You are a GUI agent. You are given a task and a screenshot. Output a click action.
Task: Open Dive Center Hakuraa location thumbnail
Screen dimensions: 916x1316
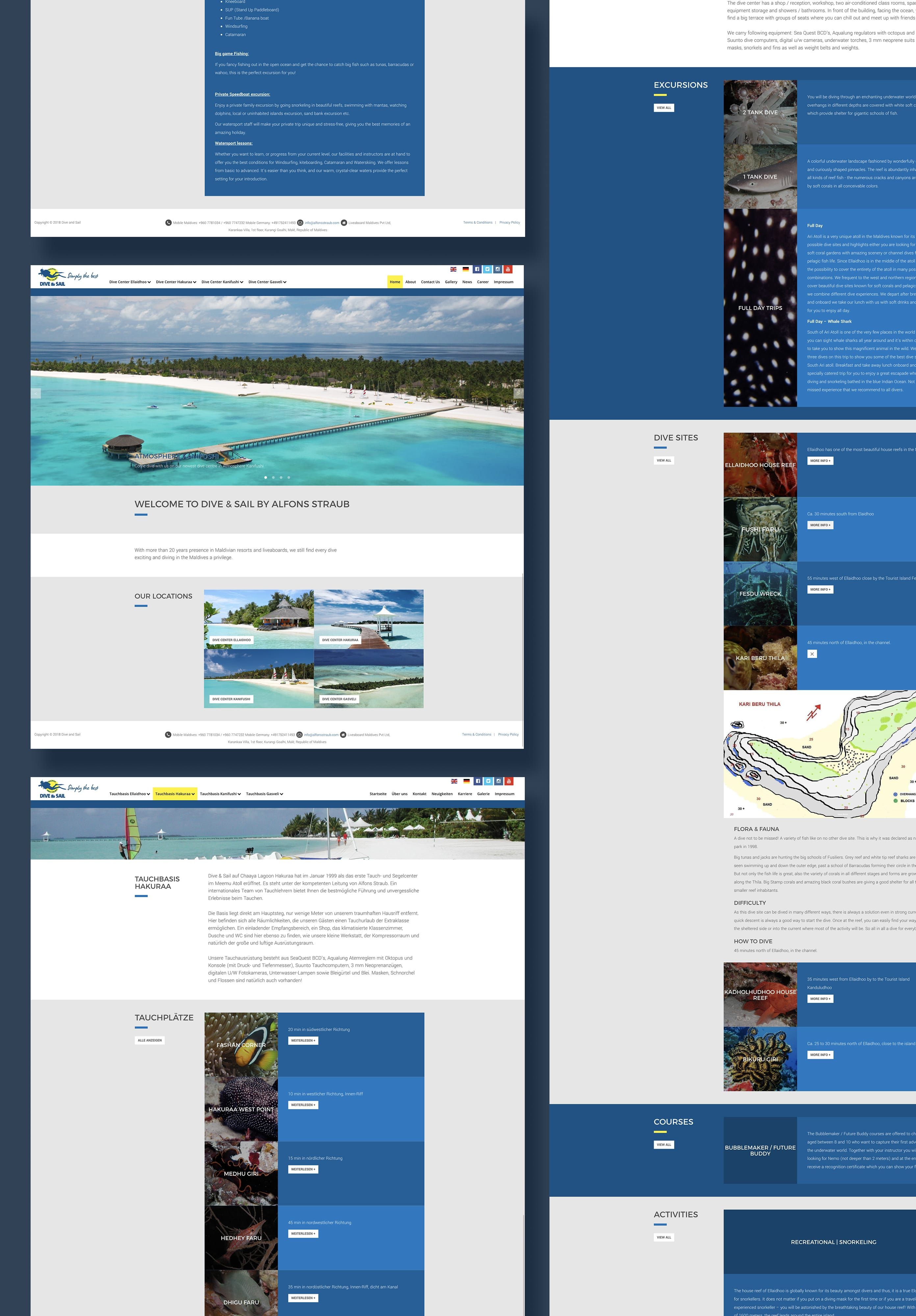pos(369,619)
